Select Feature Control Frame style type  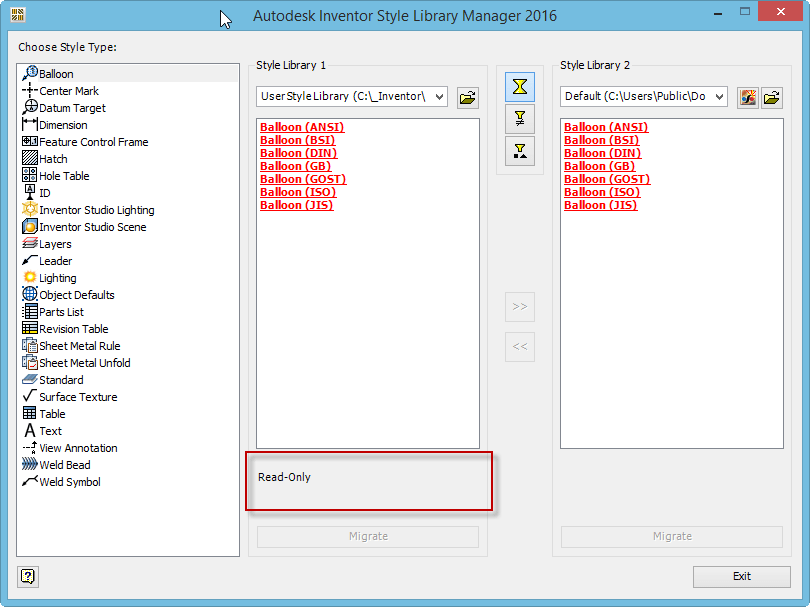[x=85, y=142]
